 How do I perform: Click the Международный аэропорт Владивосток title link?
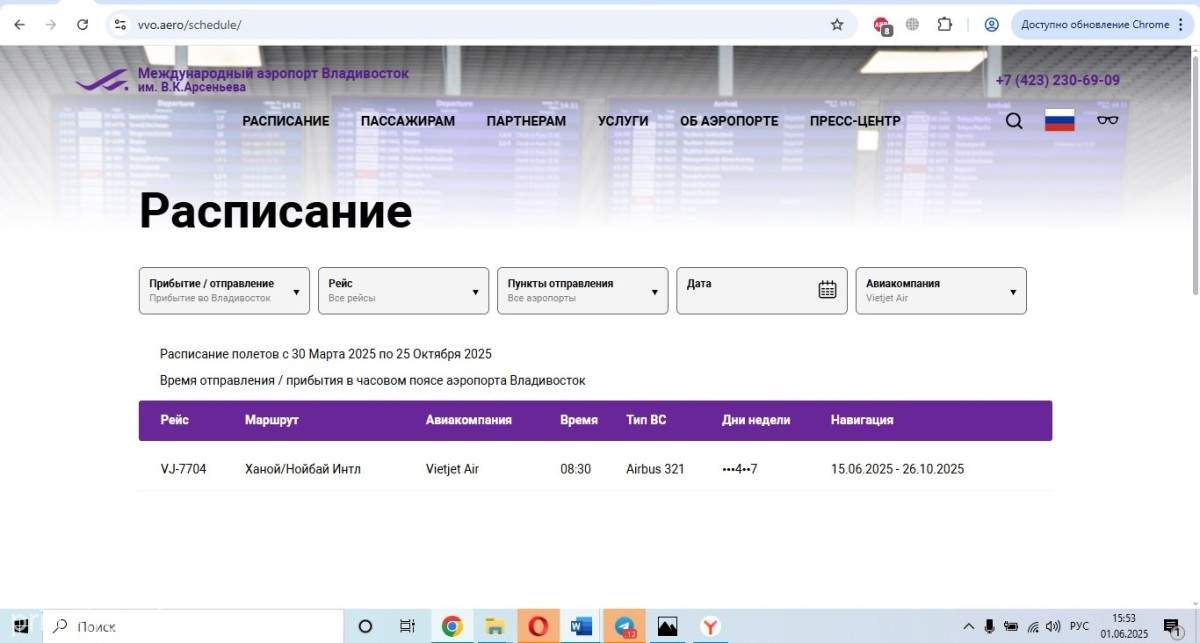pos(273,74)
